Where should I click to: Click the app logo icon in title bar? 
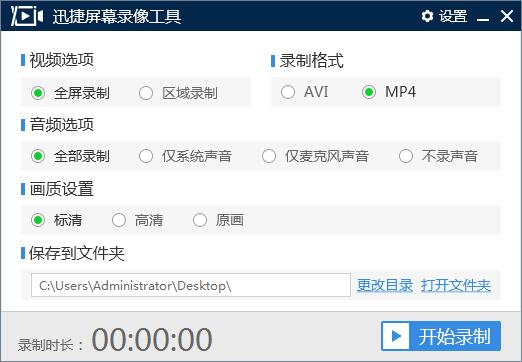[x=27, y=16]
